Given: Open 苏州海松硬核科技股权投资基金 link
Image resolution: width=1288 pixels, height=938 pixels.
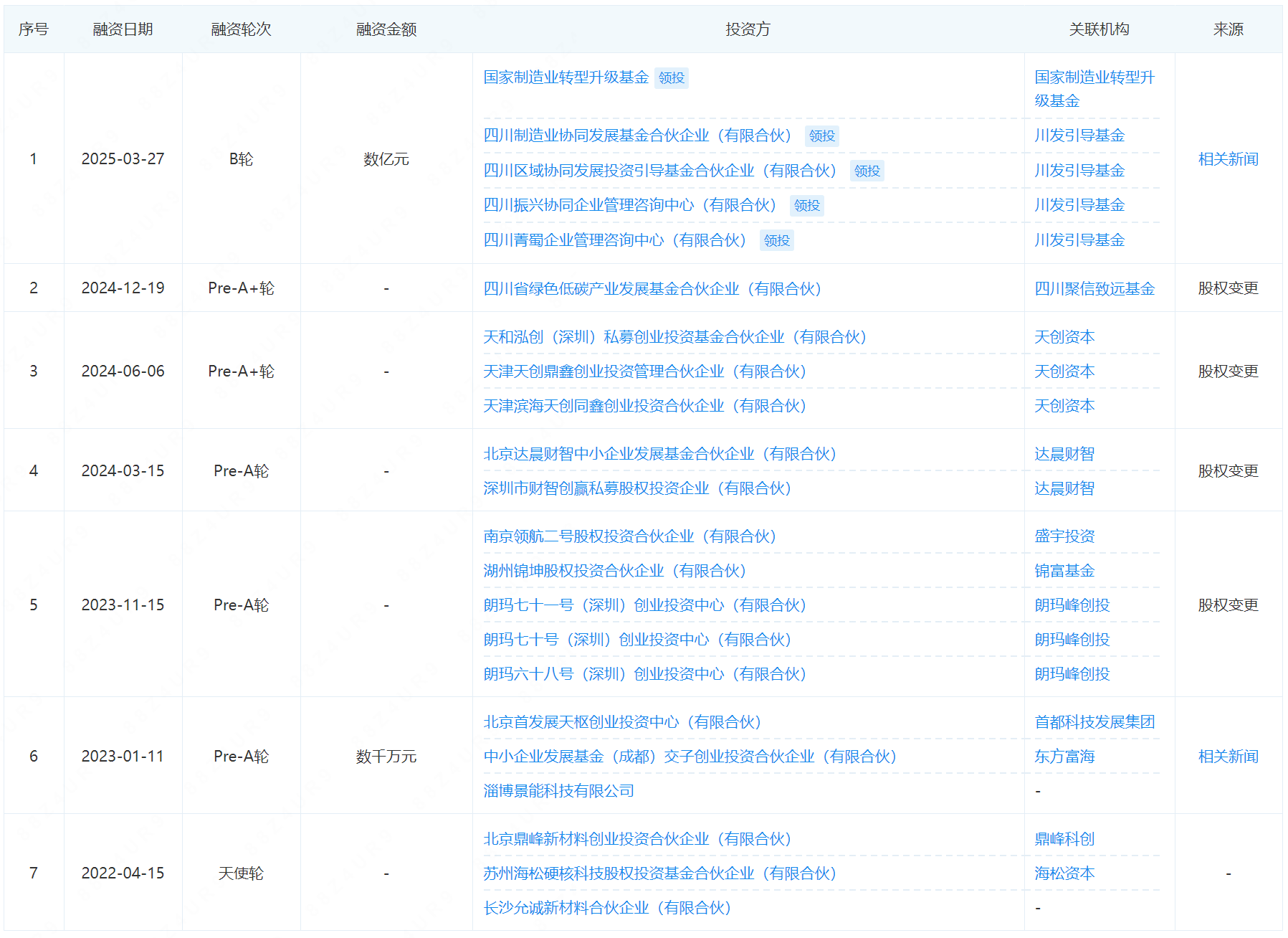Looking at the screenshot, I should (660, 873).
